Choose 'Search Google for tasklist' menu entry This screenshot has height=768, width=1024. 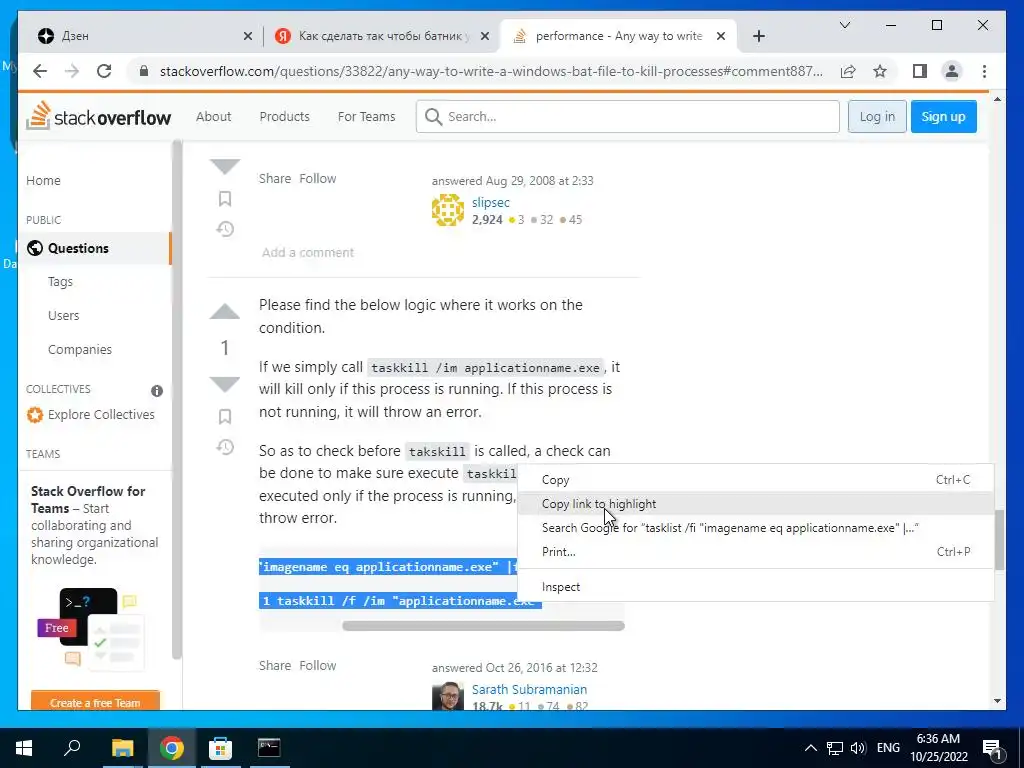coord(756,528)
